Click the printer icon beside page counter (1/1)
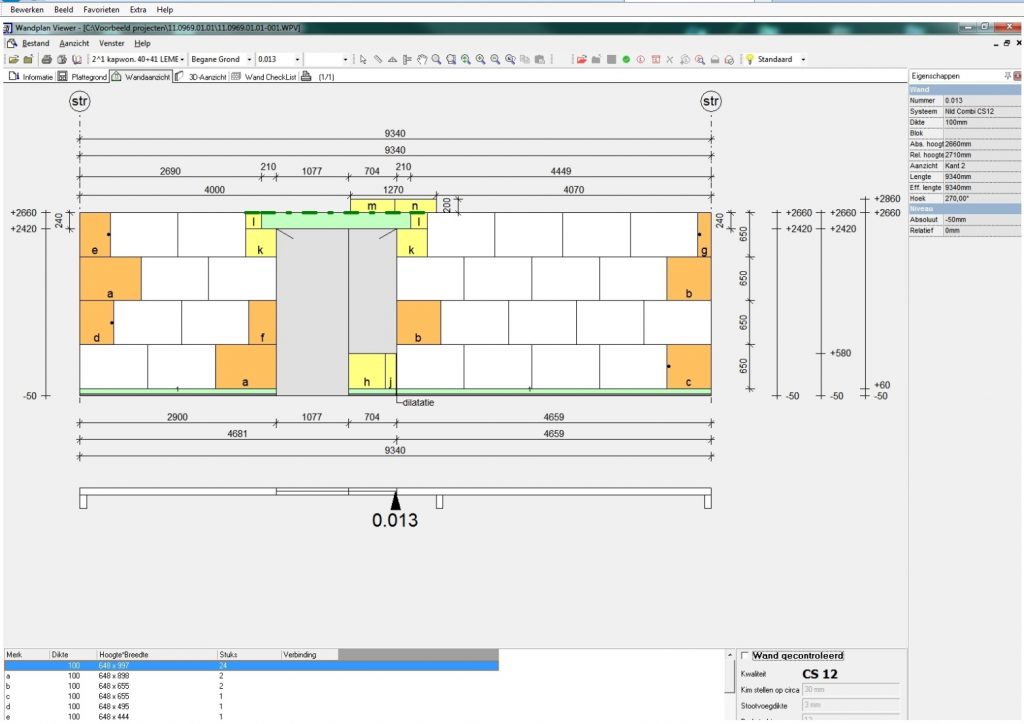Image resolution: width=1024 pixels, height=724 pixels. (306, 76)
